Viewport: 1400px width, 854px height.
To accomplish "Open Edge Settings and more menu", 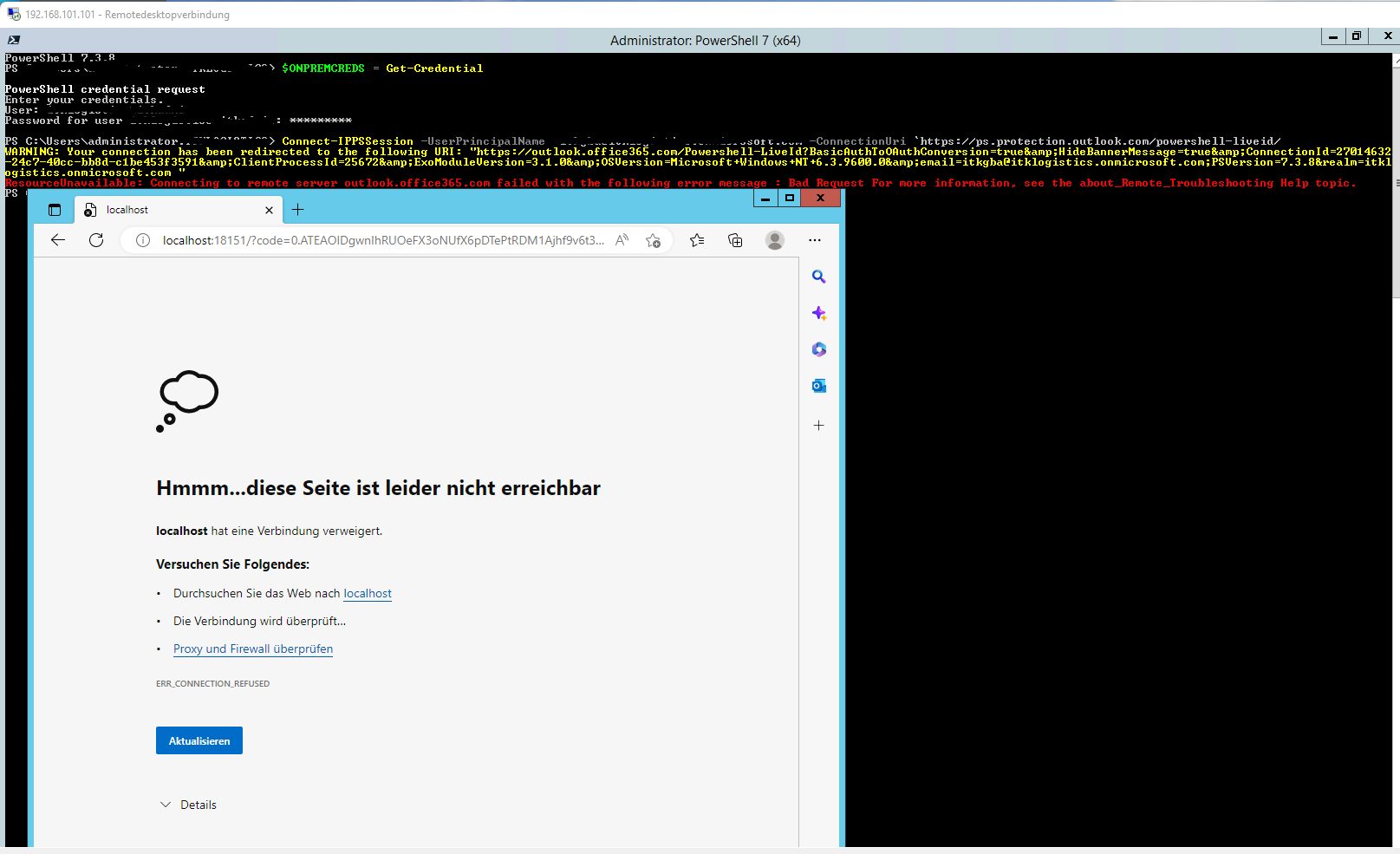I will pyautogui.click(x=814, y=240).
